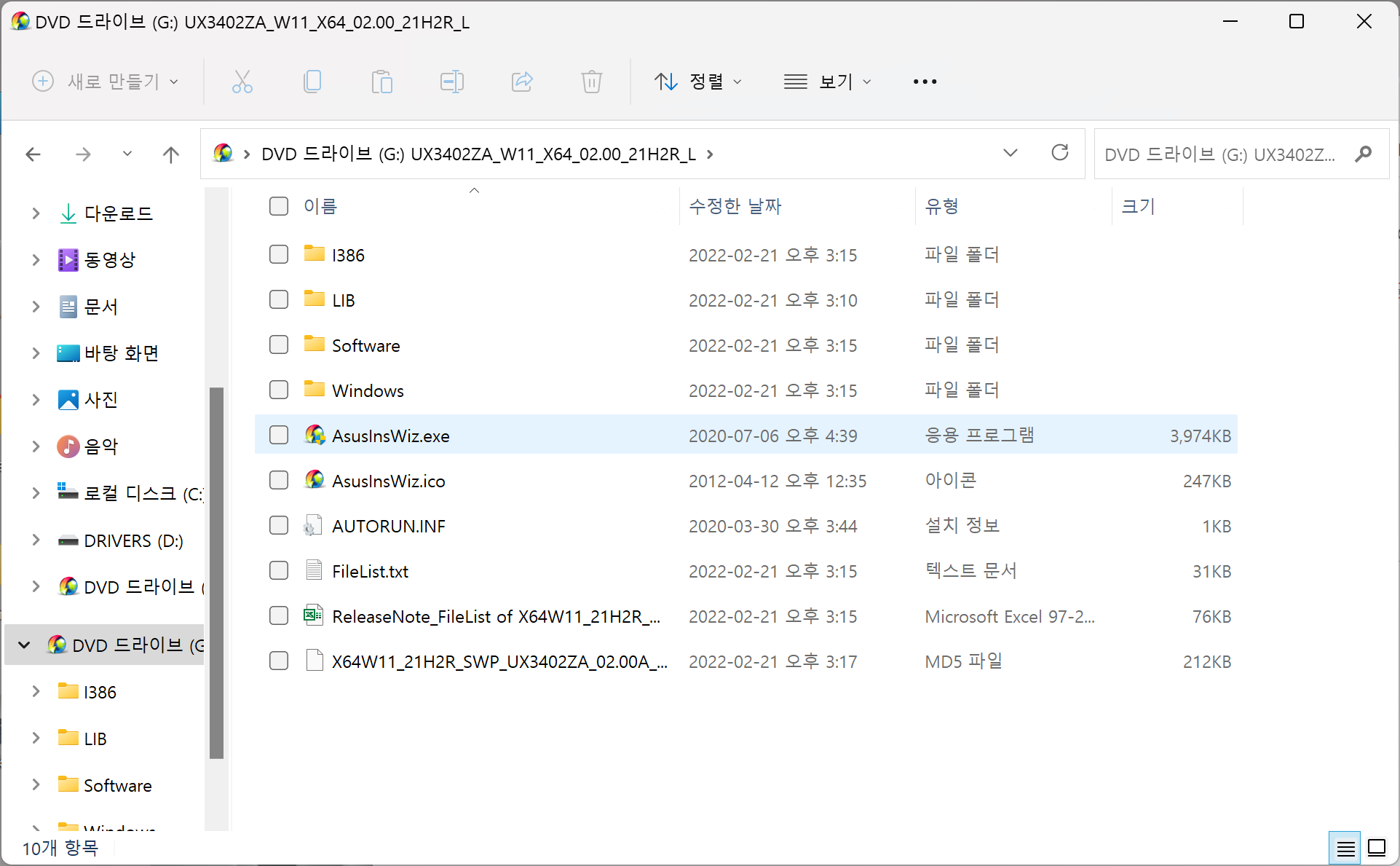Refresh the current folder view
The height and width of the screenshot is (866, 1400).
(1059, 153)
